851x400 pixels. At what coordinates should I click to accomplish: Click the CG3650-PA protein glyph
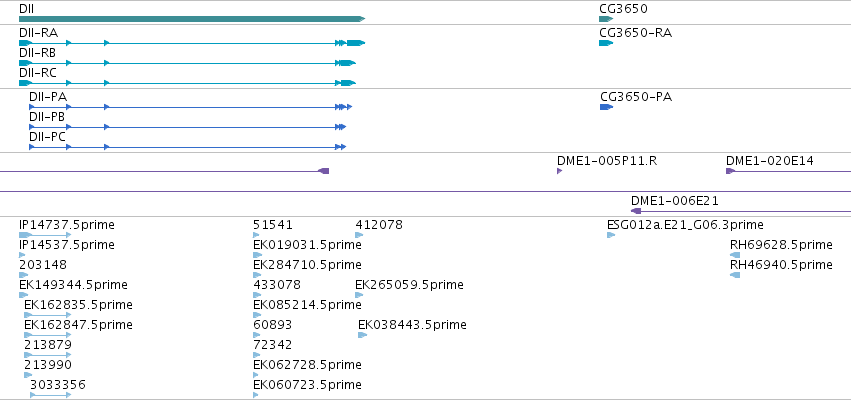607,107
